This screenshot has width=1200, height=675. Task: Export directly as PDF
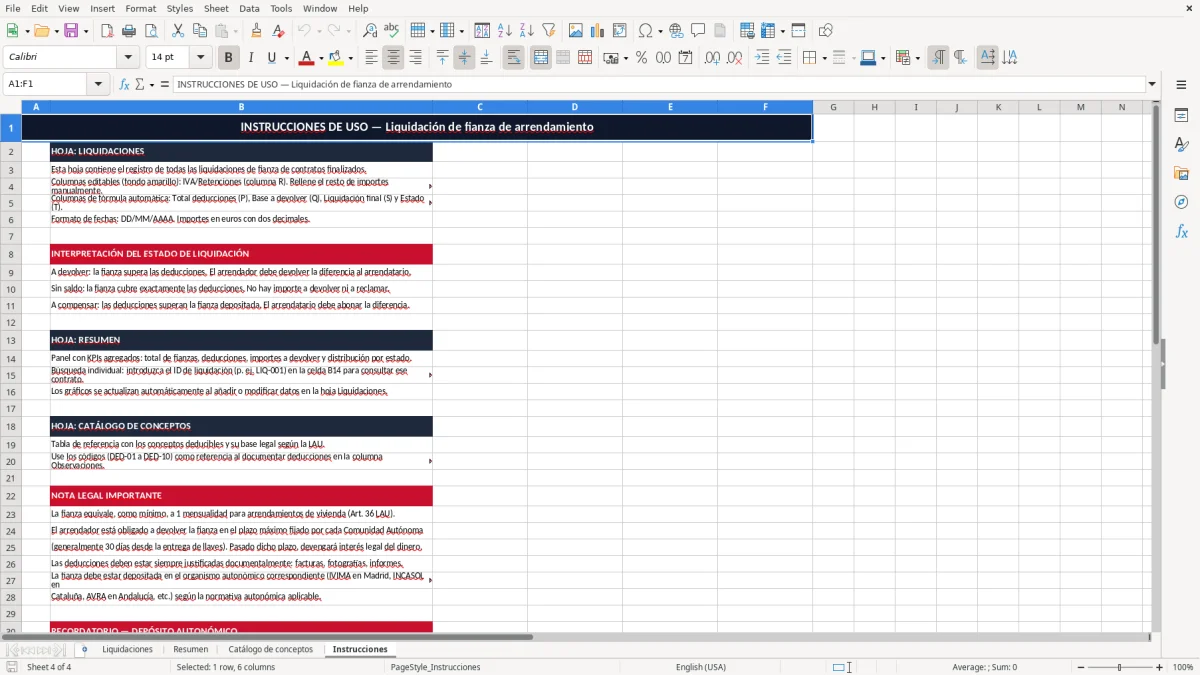(107, 31)
